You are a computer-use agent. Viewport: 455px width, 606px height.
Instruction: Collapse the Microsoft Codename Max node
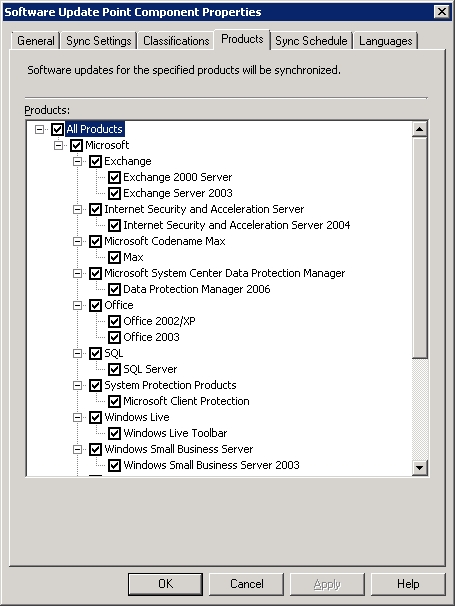[77, 242]
